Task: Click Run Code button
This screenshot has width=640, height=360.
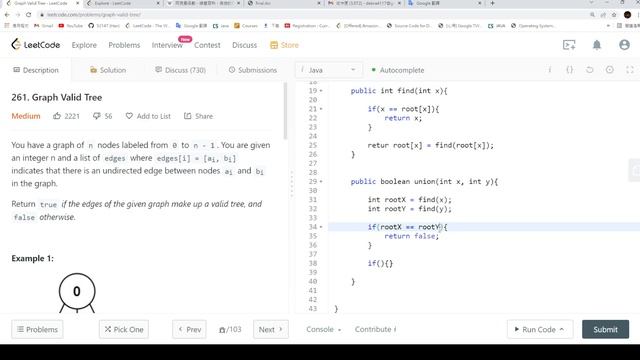Action: tap(540, 329)
